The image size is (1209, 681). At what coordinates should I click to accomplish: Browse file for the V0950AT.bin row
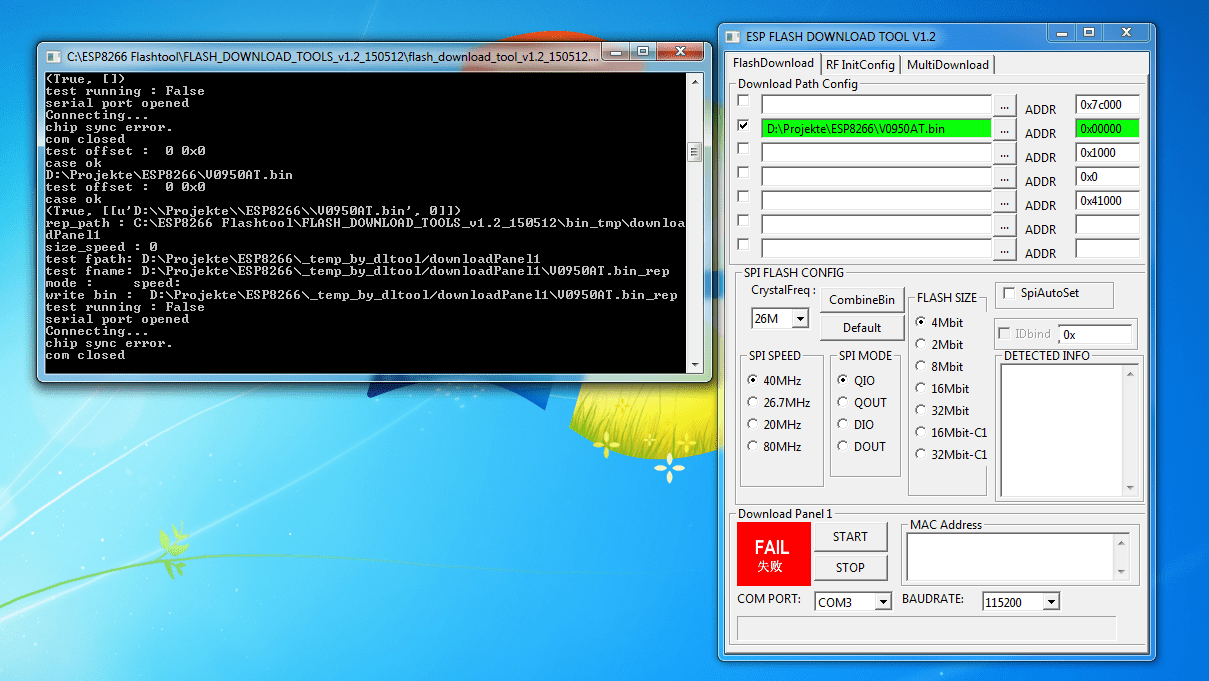(1005, 128)
